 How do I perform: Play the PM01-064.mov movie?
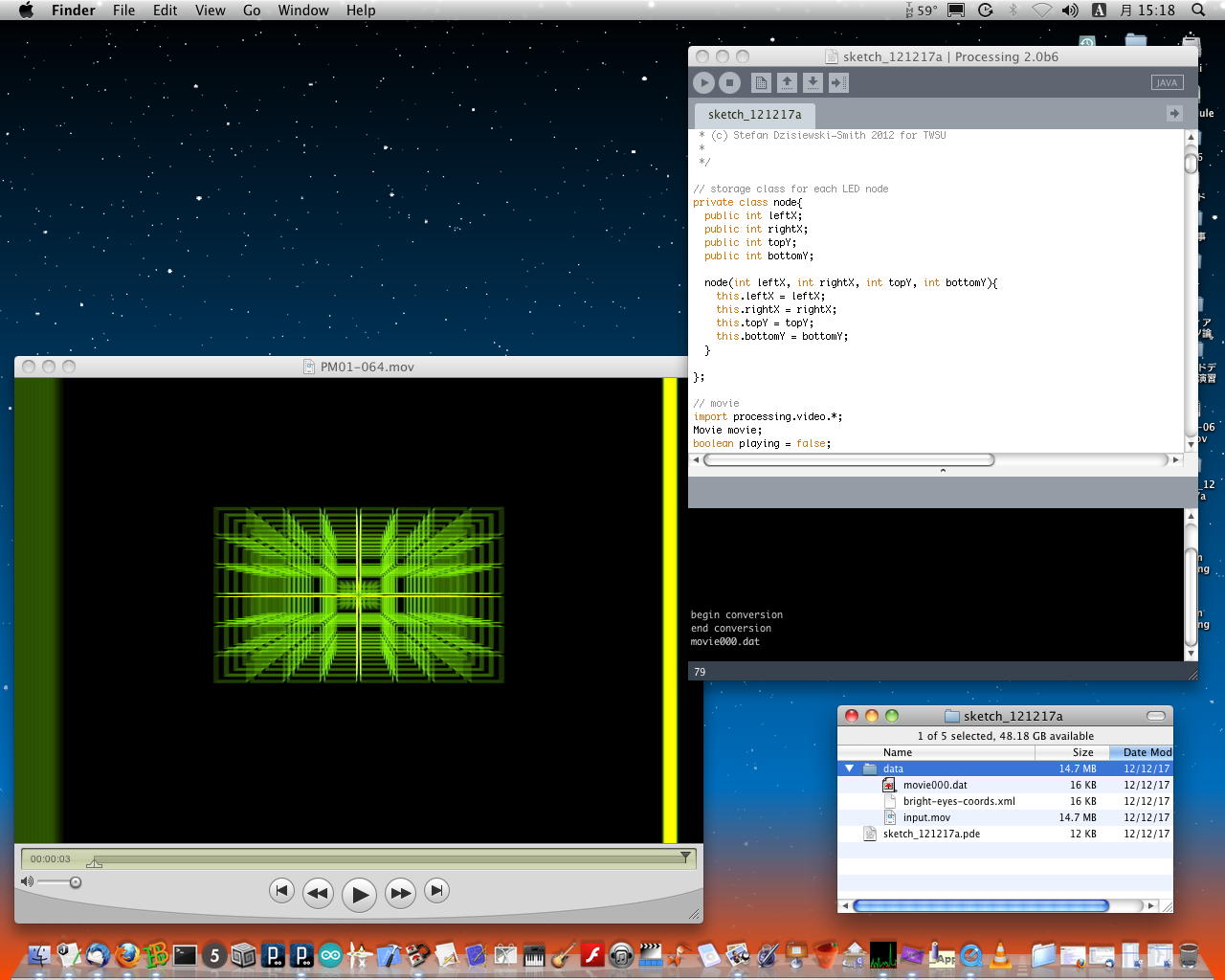click(x=359, y=895)
